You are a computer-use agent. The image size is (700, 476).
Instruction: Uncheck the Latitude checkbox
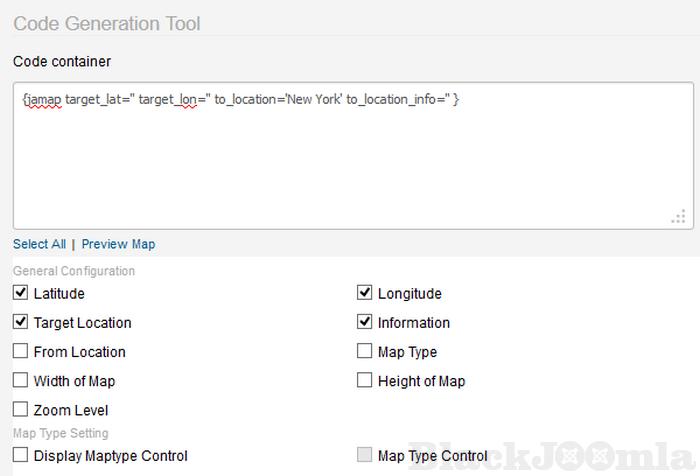[21, 293]
